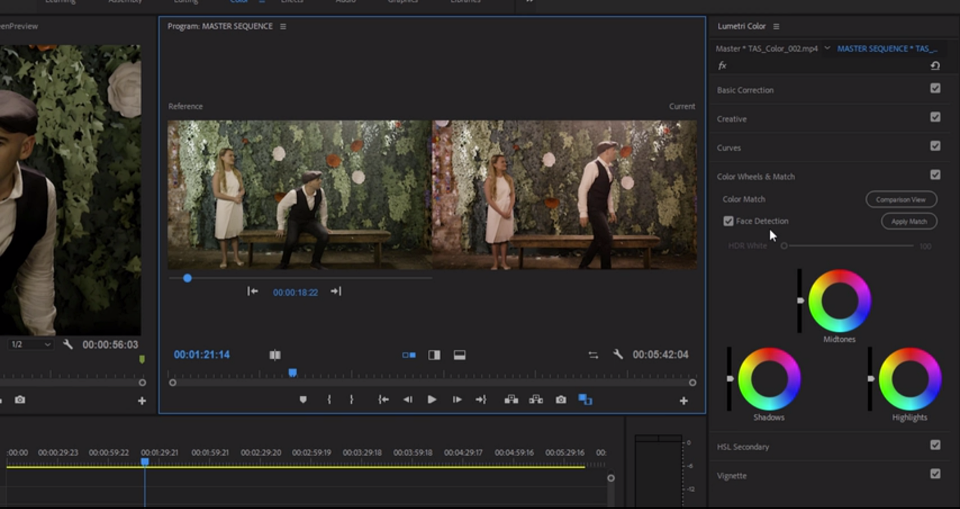Click Midtones luminance slider

point(800,301)
